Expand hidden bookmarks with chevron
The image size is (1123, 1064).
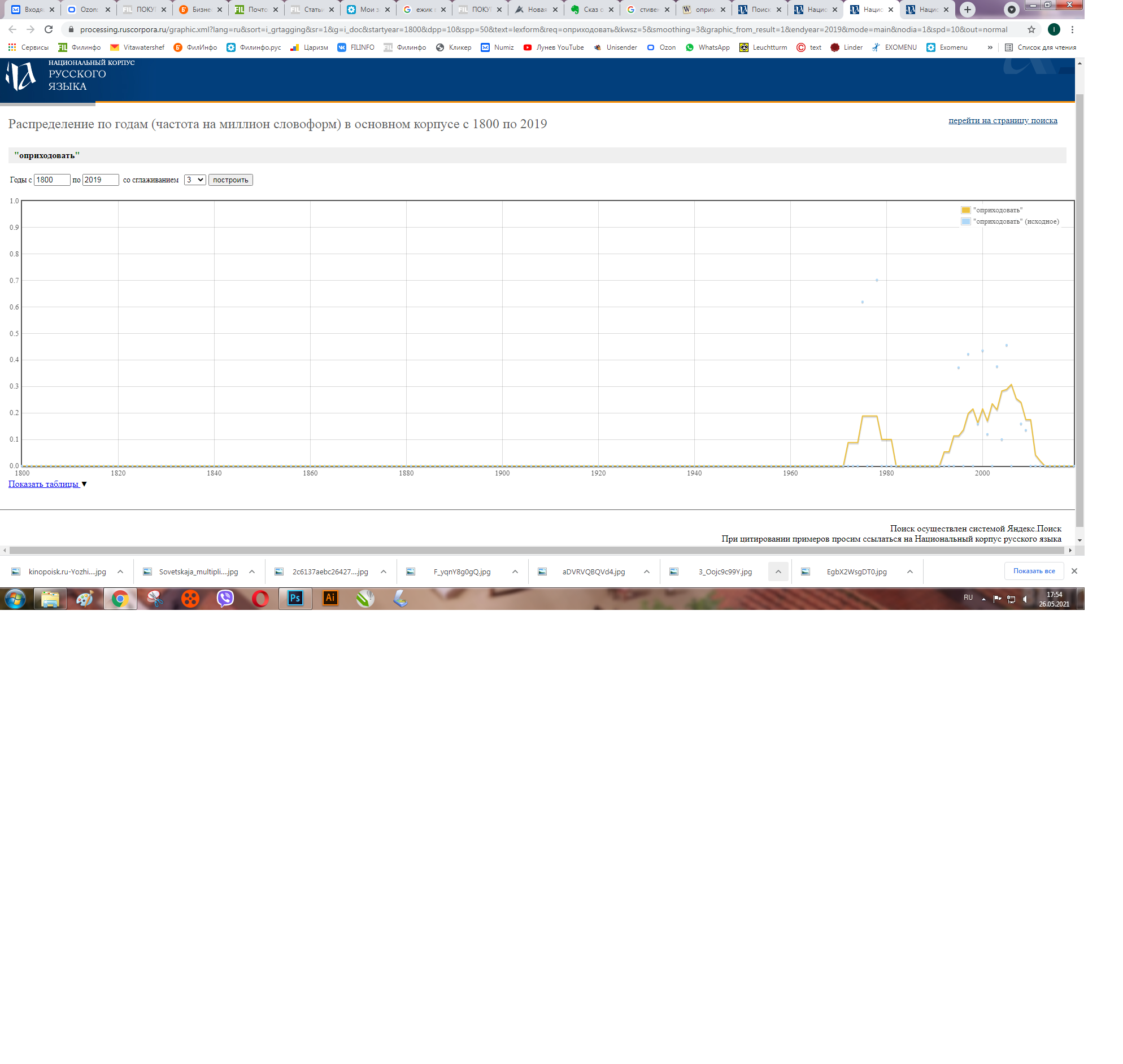990,47
